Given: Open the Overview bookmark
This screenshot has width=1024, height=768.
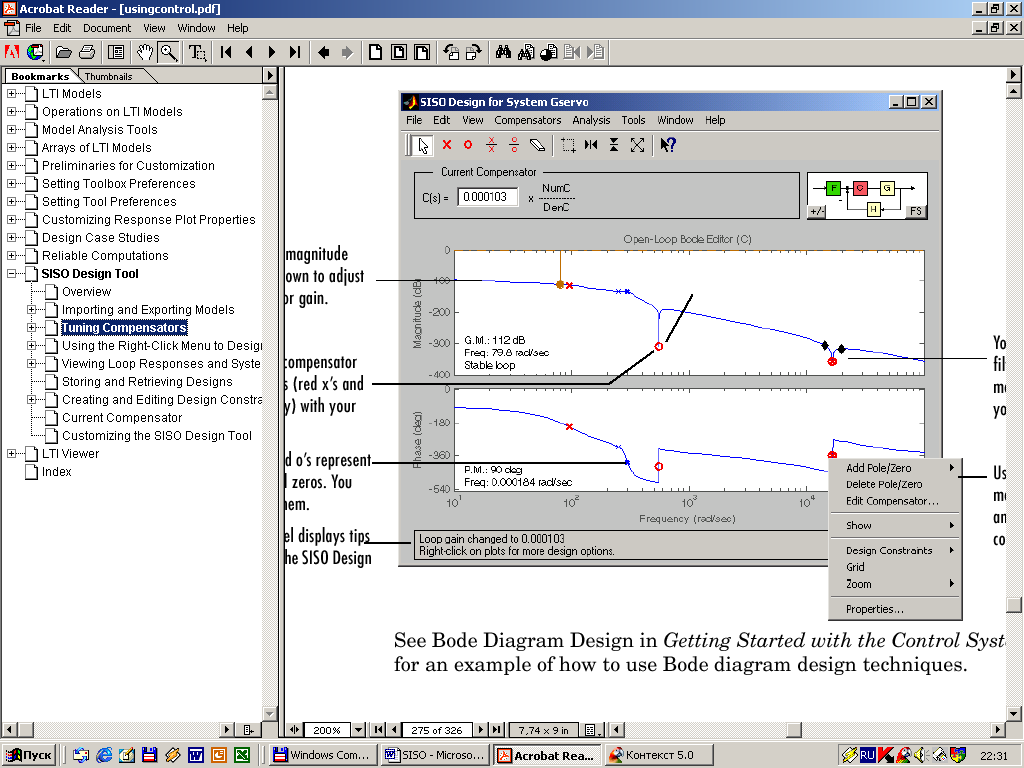Looking at the screenshot, I should tap(86, 292).
